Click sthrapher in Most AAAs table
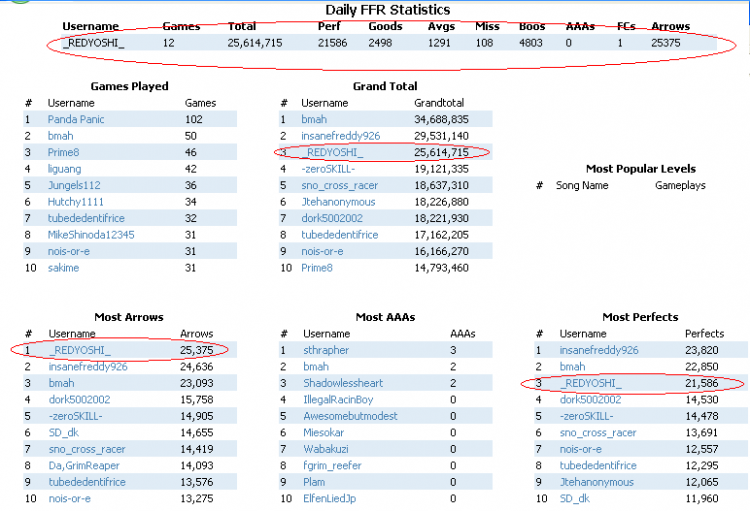This screenshot has height=511, width=750. pos(327,350)
